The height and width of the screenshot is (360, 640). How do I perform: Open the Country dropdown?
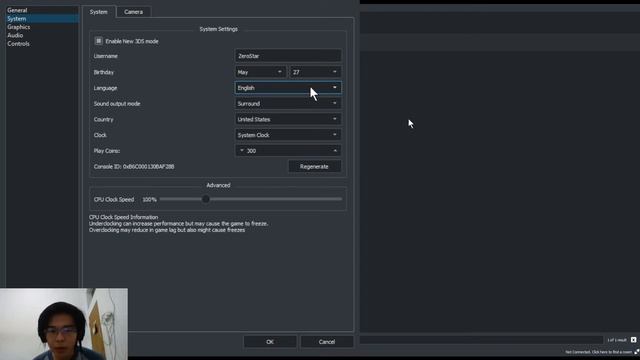coord(288,119)
